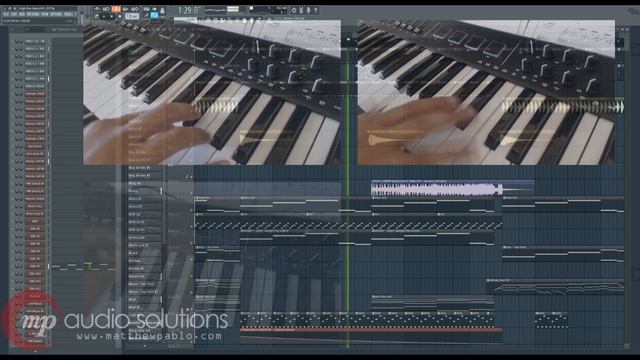Open the EDIT menu

point(13,14)
